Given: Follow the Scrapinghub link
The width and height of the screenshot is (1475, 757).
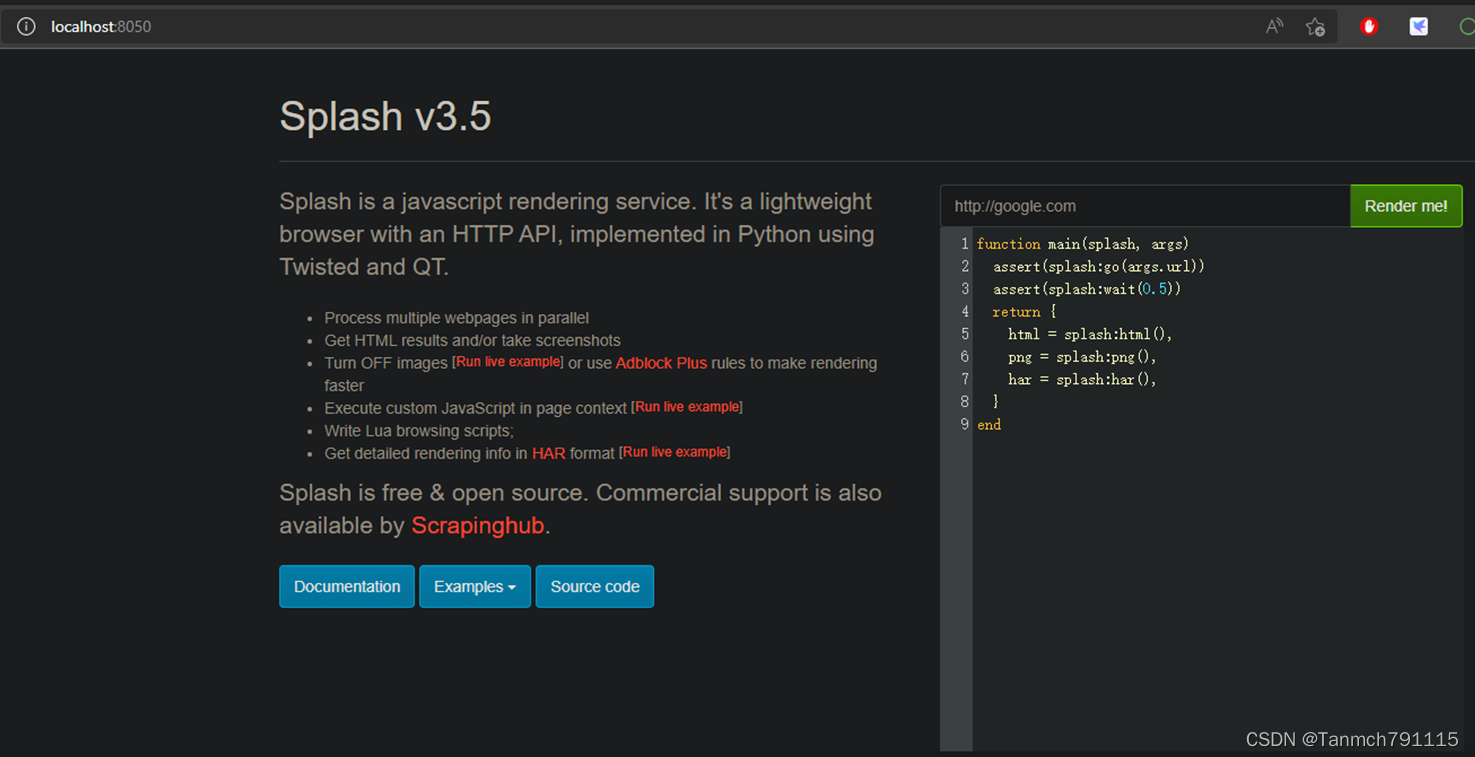Looking at the screenshot, I should pos(478,526).
